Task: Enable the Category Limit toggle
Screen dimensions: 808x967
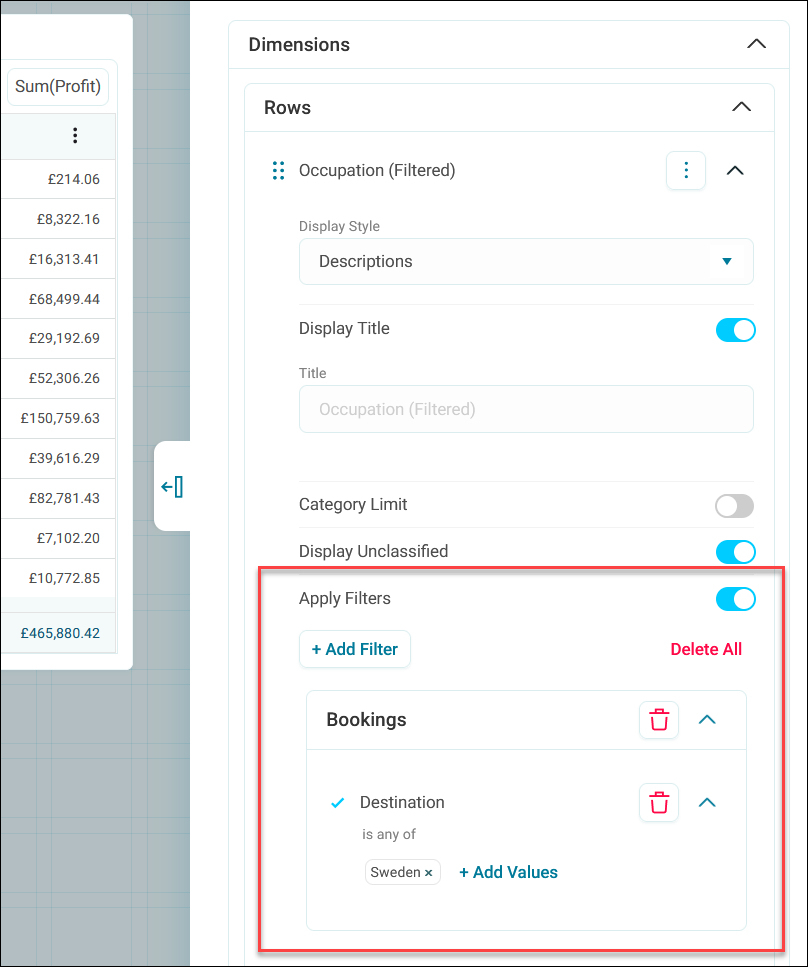Action: [734, 506]
